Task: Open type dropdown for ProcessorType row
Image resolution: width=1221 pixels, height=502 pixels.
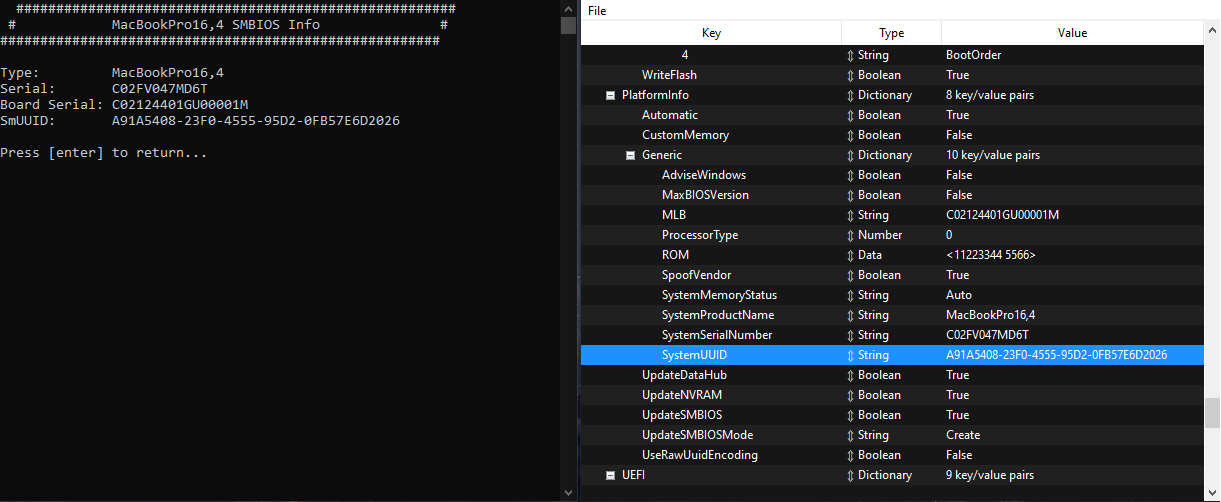Action: 850,235
